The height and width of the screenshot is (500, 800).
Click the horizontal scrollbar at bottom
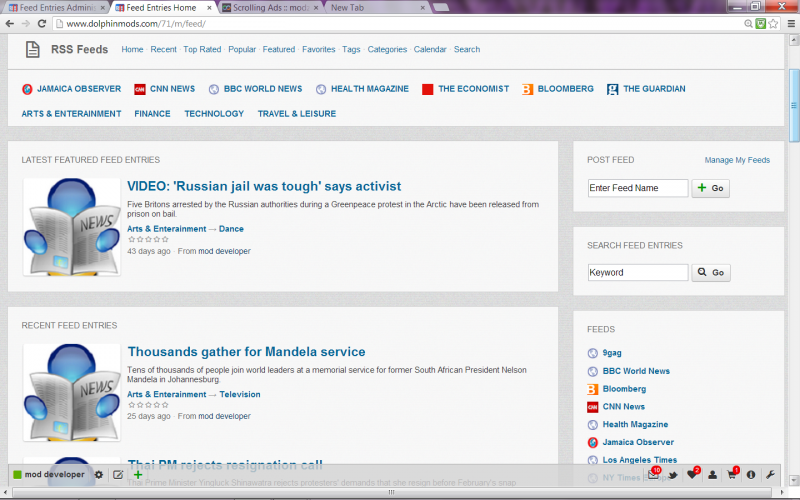tap(391, 493)
